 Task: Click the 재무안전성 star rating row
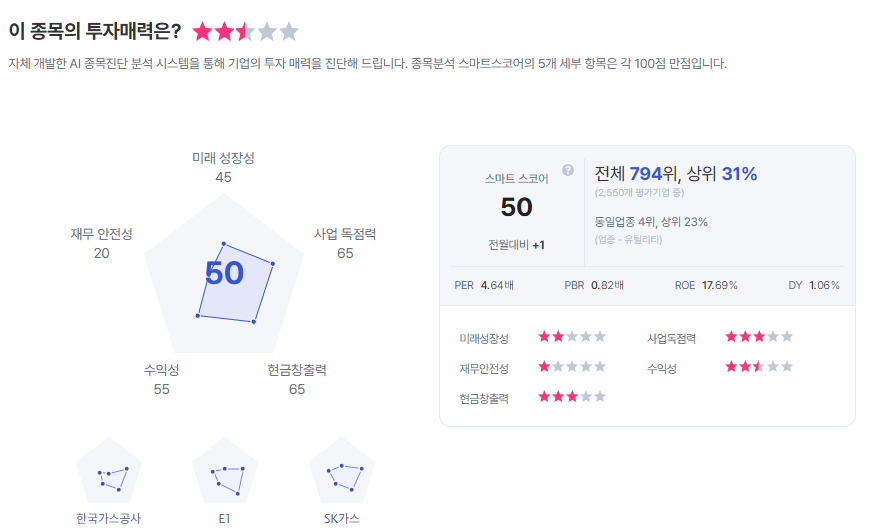[572, 367]
